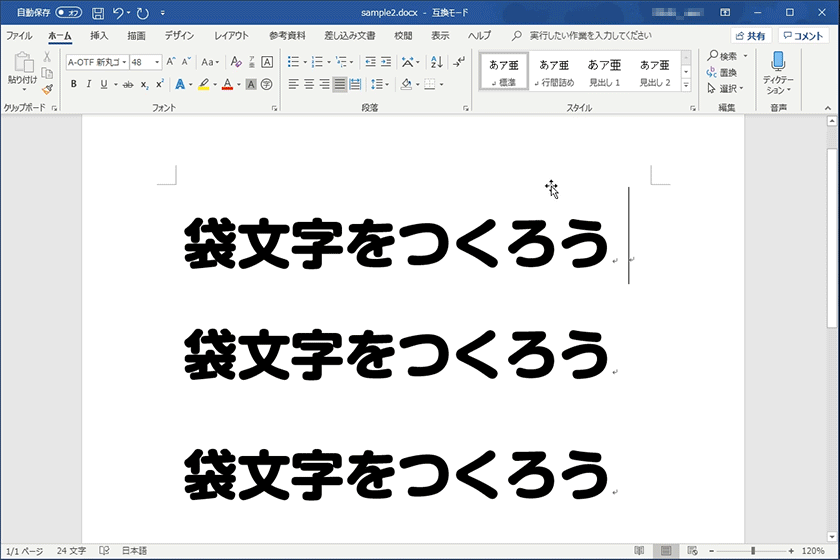Switch to the Design (デザイン) tab

click(x=179, y=36)
